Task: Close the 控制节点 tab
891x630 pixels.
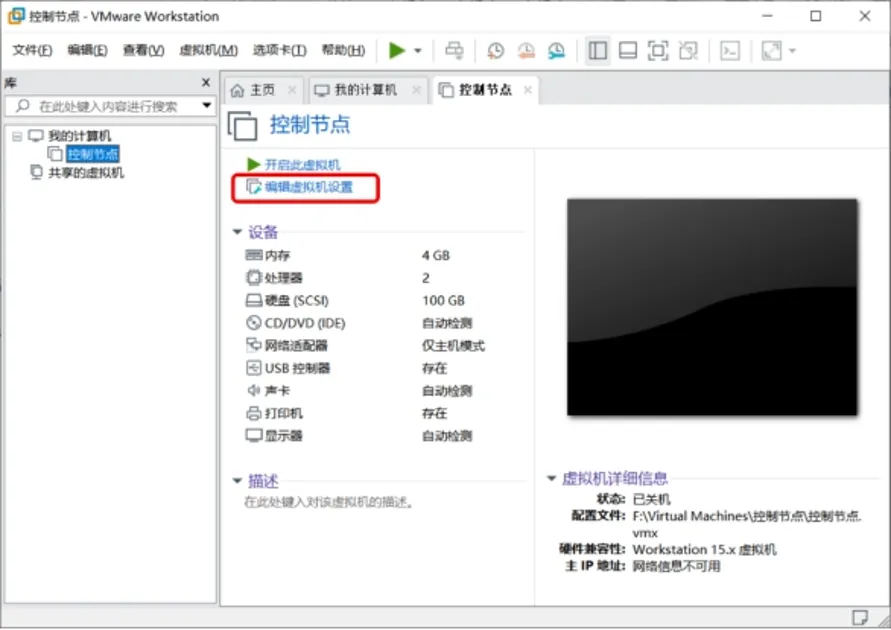Action: pos(528,90)
